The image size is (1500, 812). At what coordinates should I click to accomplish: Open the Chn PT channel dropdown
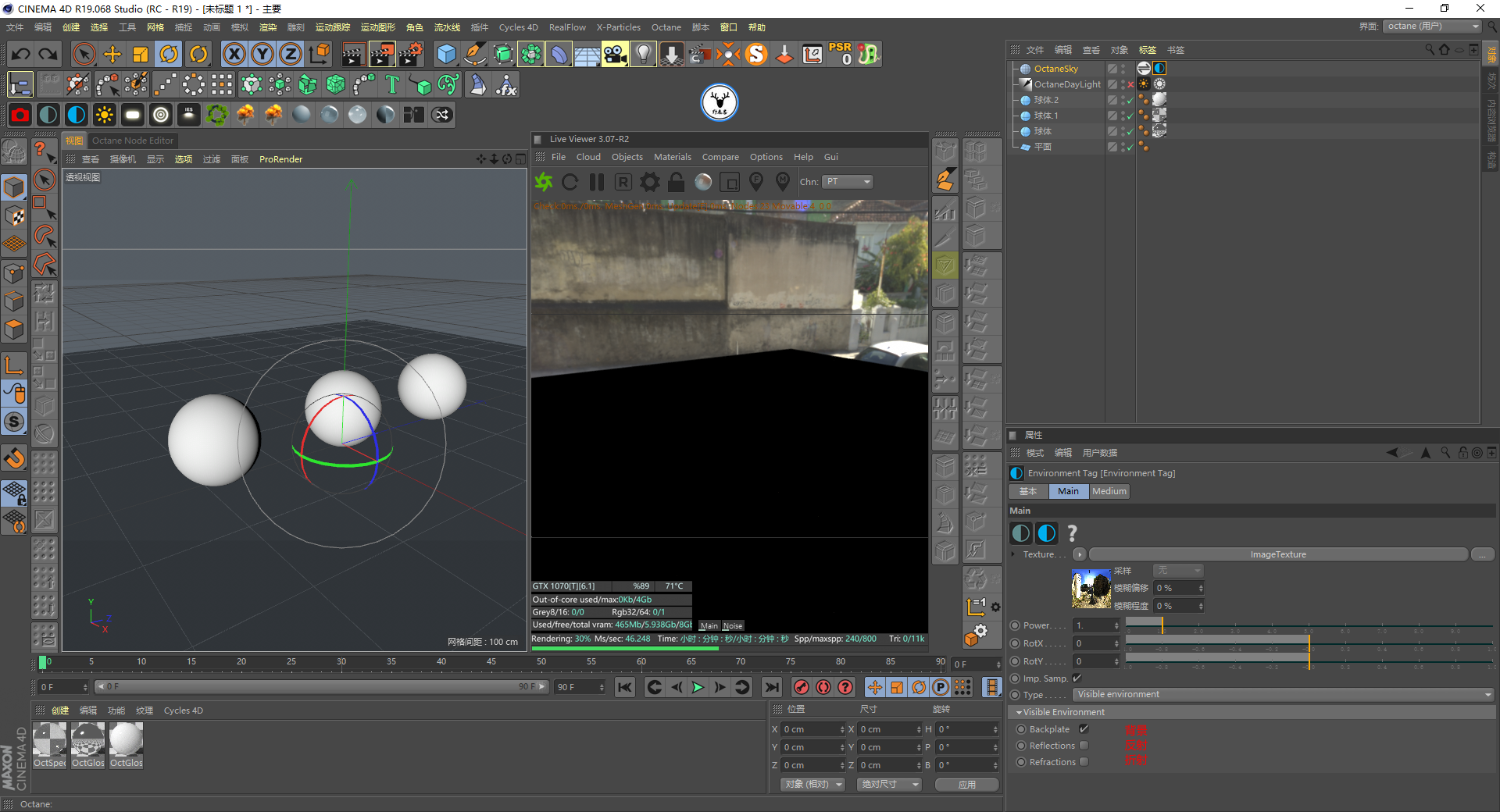(x=848, y=182)
